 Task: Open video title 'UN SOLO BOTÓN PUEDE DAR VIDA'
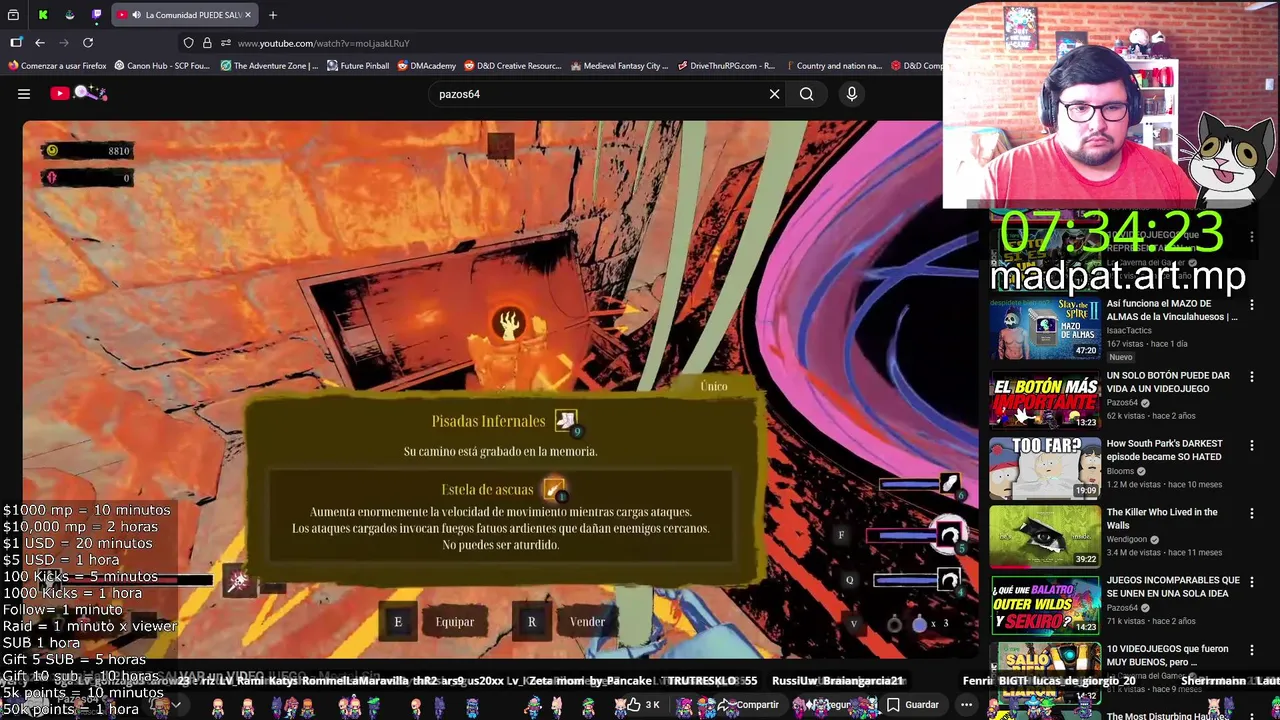pyautogui.click(x=1168, y=382)
